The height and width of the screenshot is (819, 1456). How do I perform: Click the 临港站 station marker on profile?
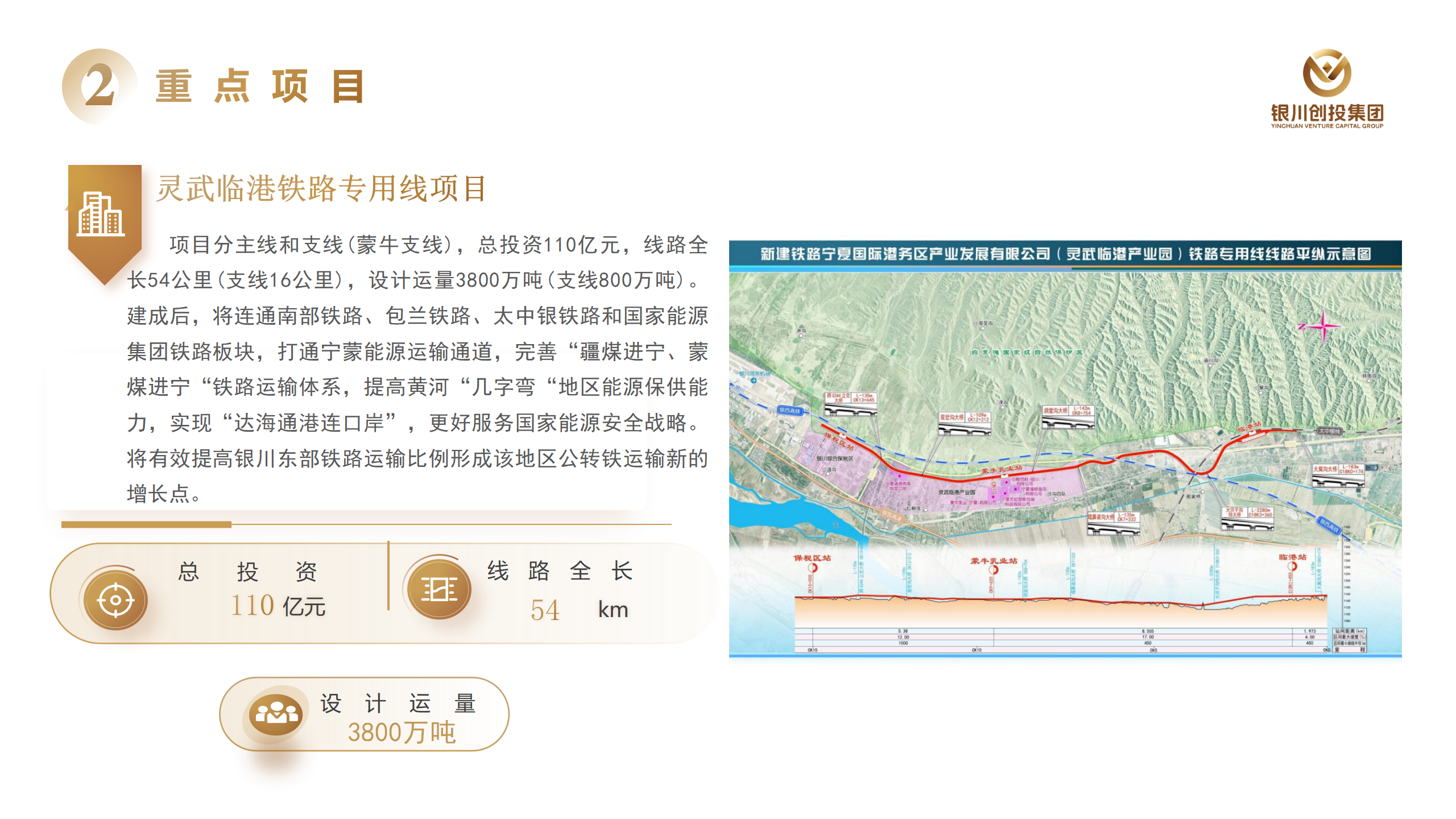(x=1292, y=566)
